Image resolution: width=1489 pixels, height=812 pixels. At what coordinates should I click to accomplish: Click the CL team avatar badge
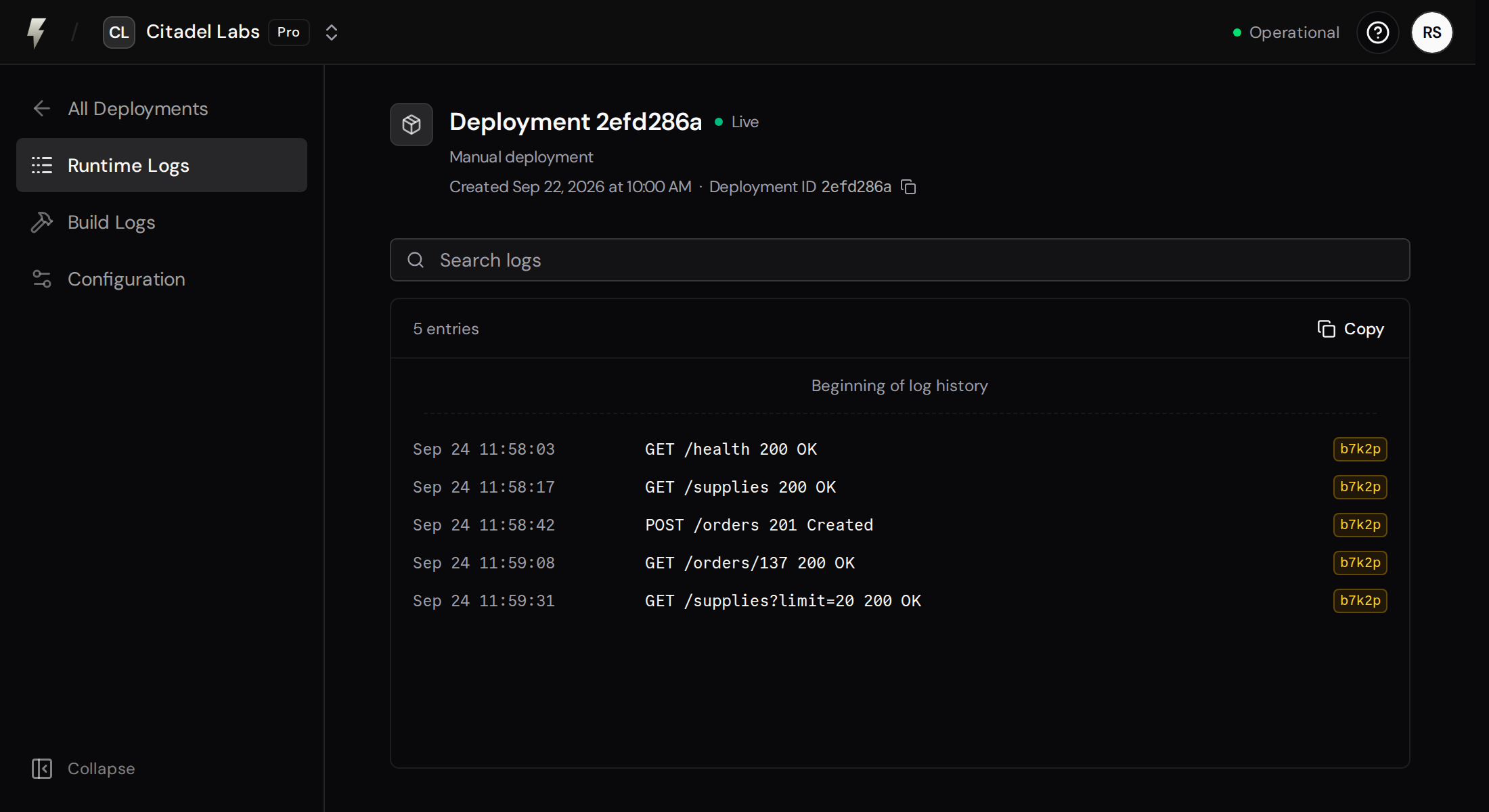coord(119,32)
